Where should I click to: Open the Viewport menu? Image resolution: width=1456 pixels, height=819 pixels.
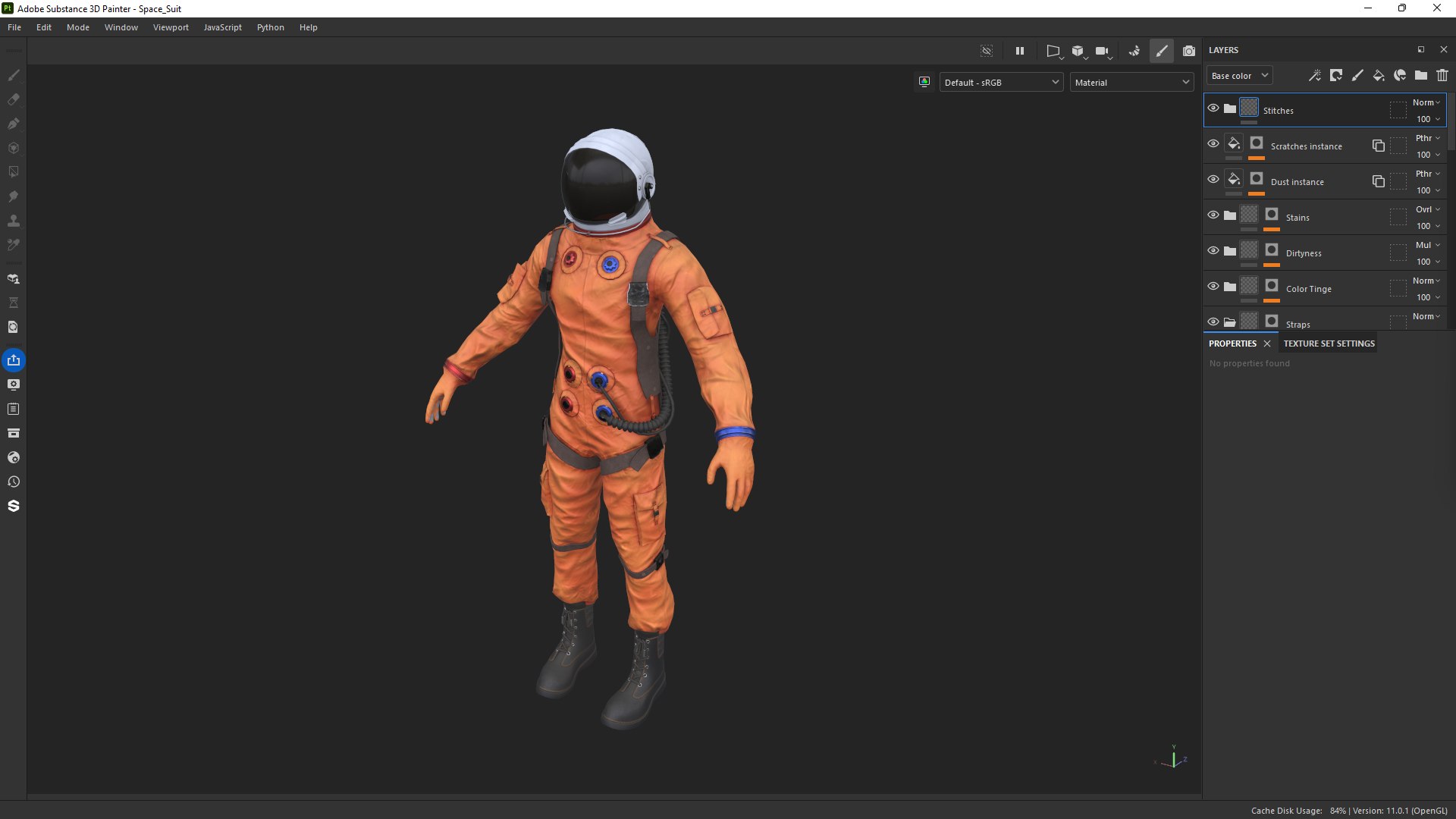click(x=171, y=27)
